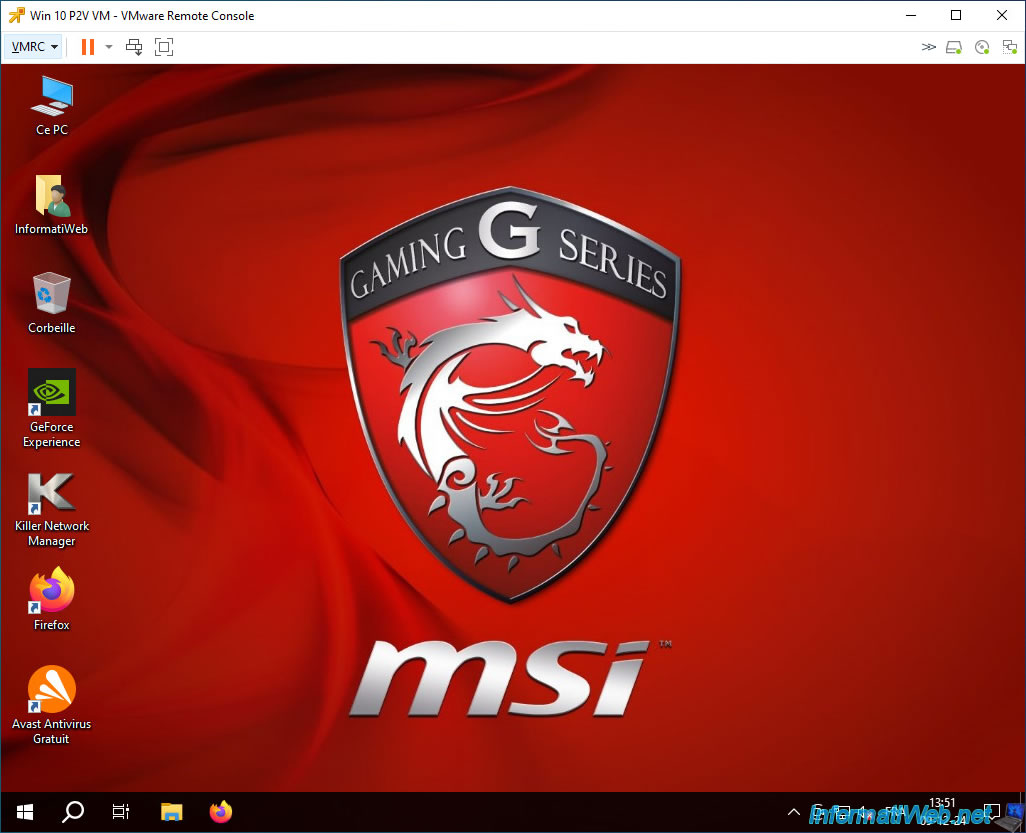
Task: Select the GeForce Experience shortcut
Action: (x=52, y=408)
